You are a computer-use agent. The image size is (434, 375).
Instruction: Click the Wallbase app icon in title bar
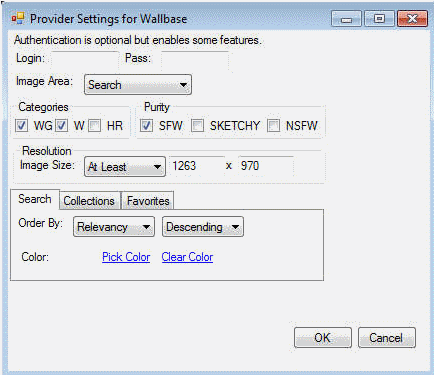(18, 19)
